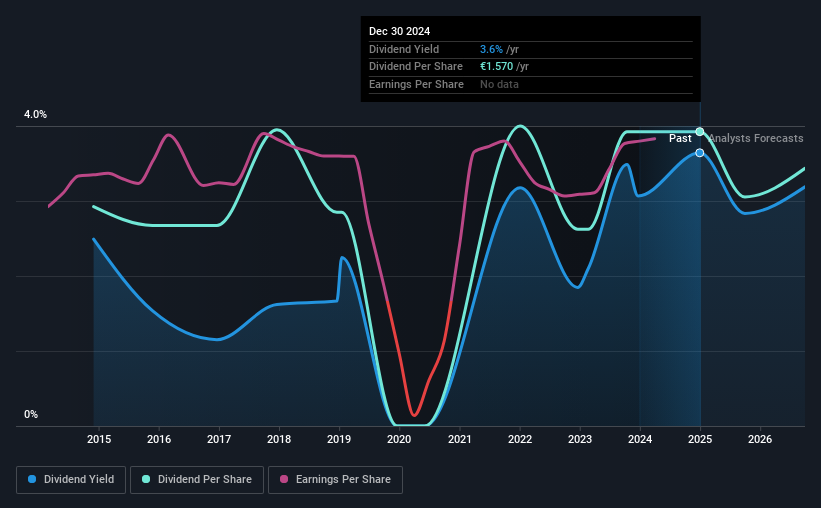This screenshot has height=508, width=821.
Task: Click the 0% y-axis label
Action: pyautogui.click(x=31, y=414)
